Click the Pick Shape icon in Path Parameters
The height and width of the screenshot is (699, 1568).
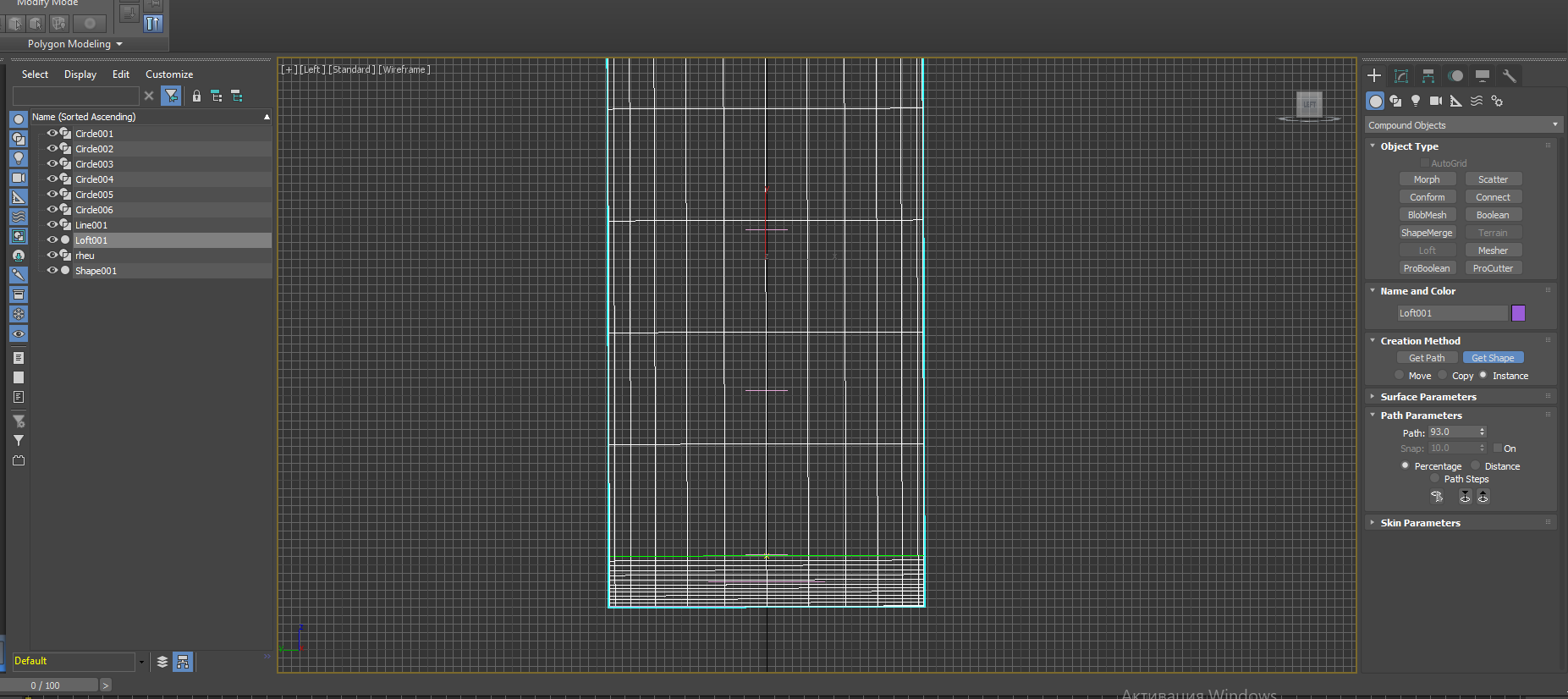(x=1437, y=497)
